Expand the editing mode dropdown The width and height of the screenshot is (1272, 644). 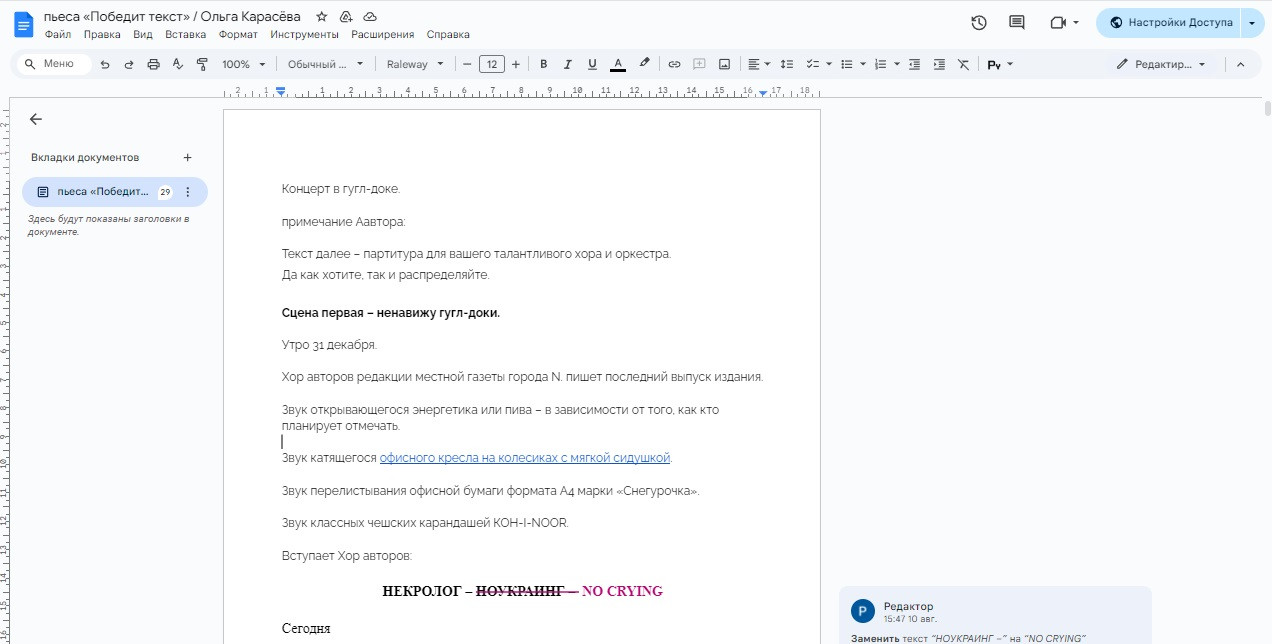[x=1161, y=64]
